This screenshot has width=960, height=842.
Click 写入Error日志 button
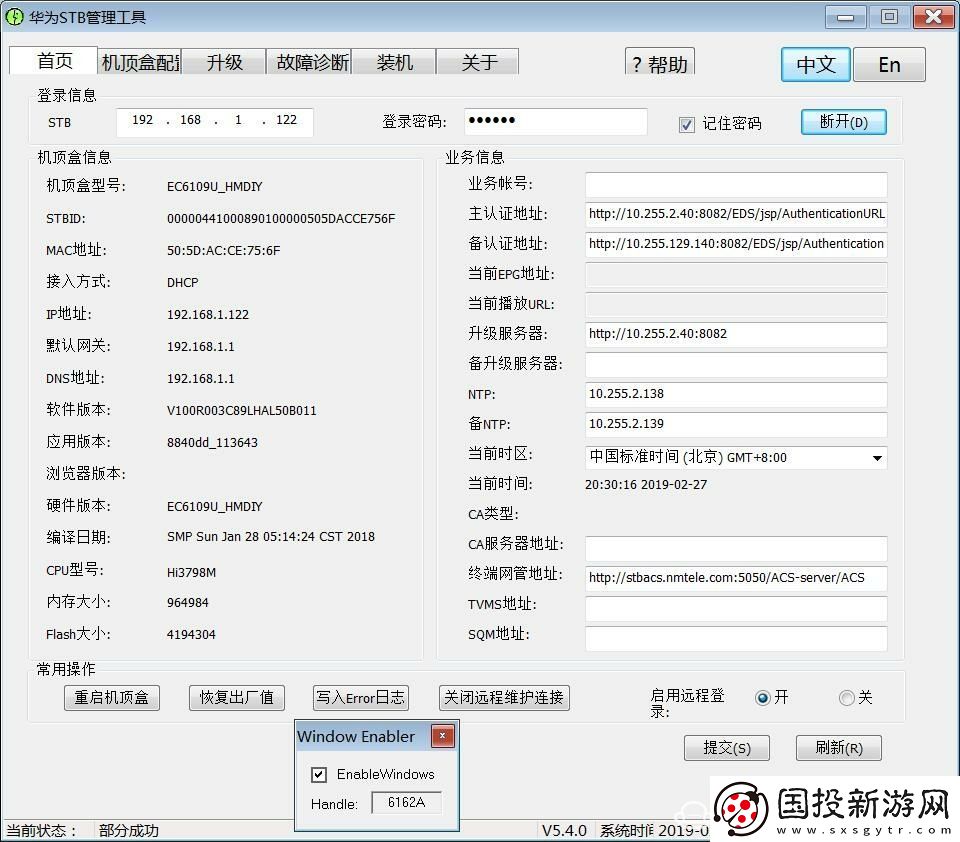tap(361, 697)
